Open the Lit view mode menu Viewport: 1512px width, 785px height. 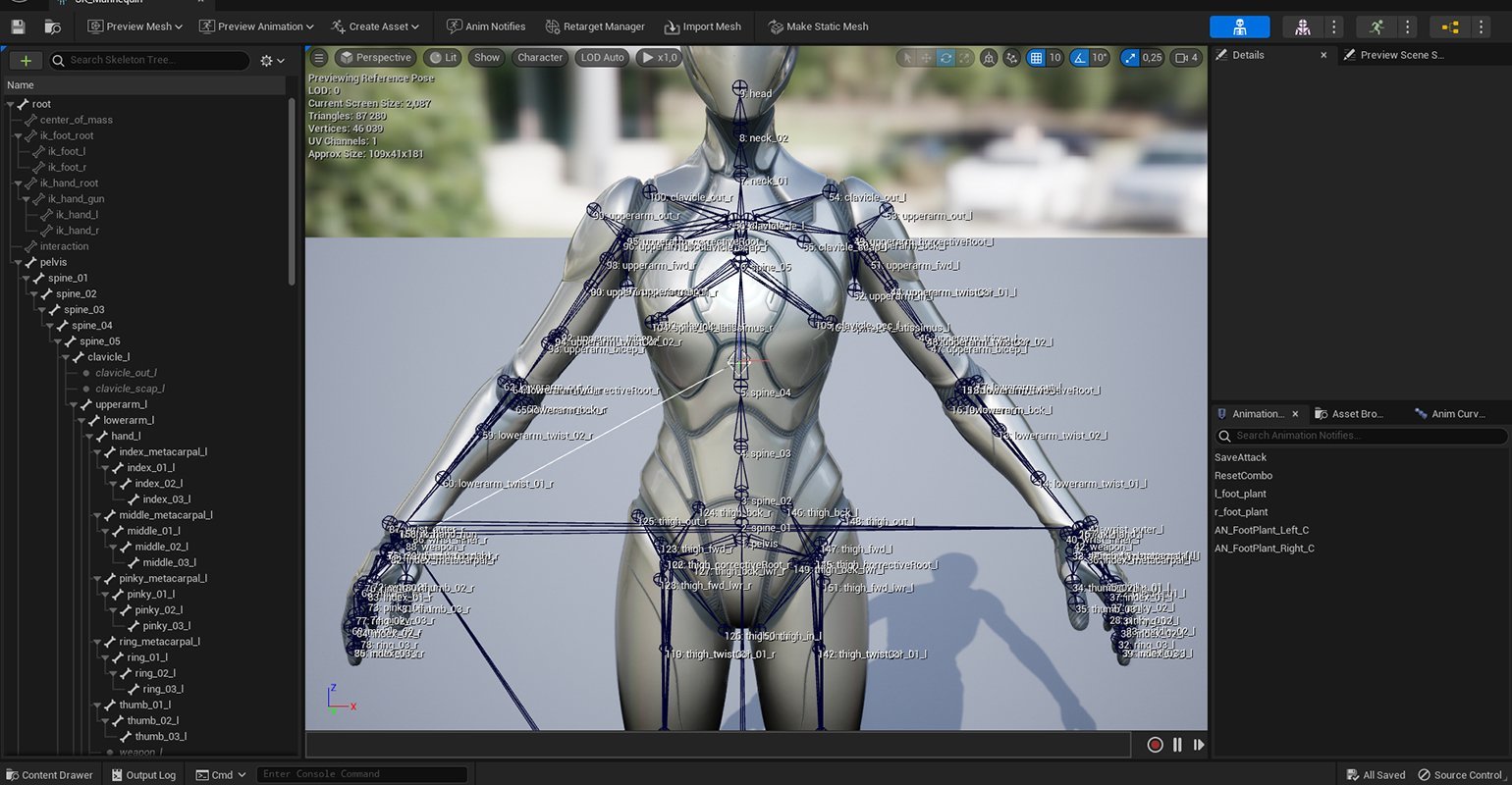tap(443, 58)
